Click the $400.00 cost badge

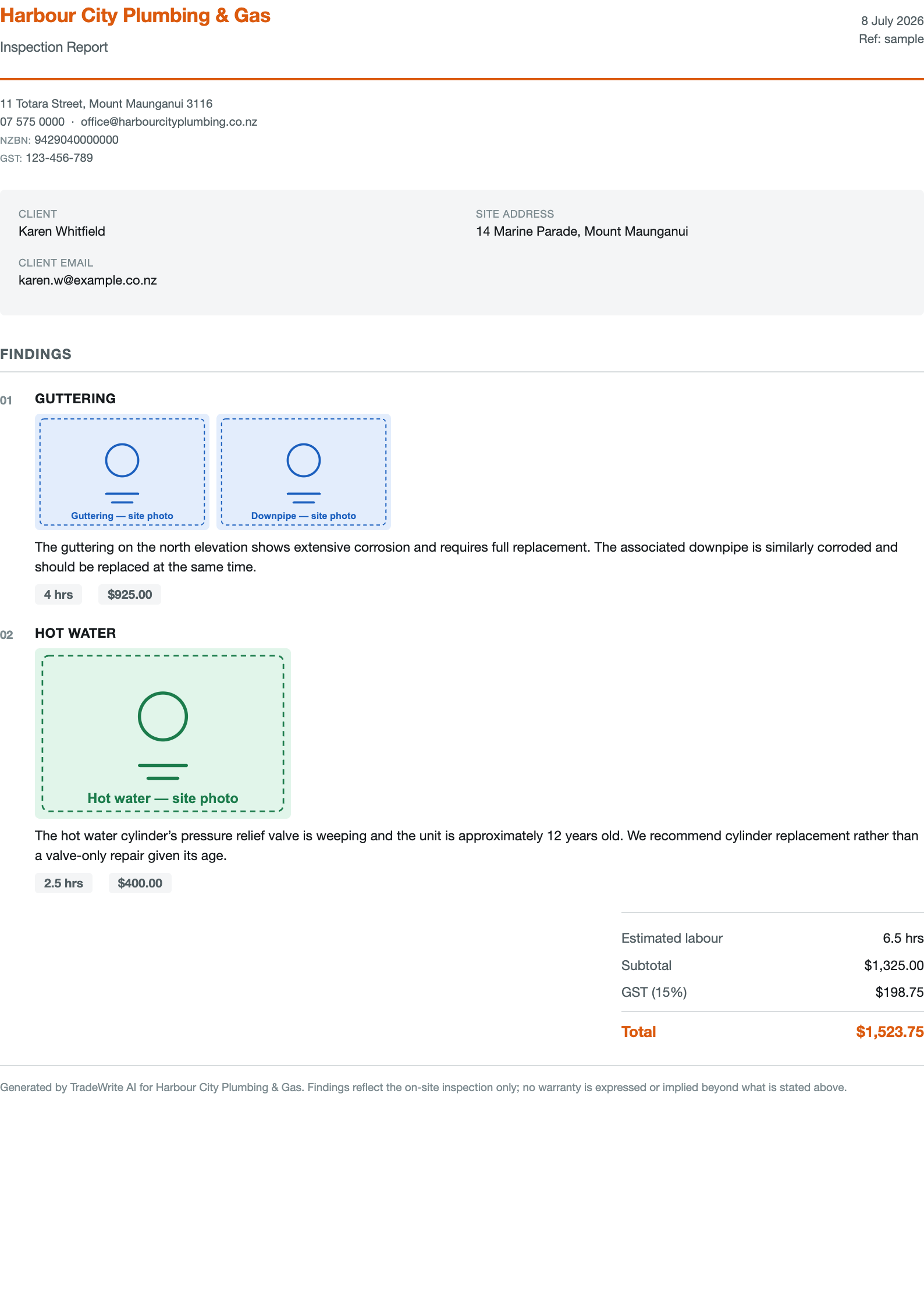(x=140, y=883)
